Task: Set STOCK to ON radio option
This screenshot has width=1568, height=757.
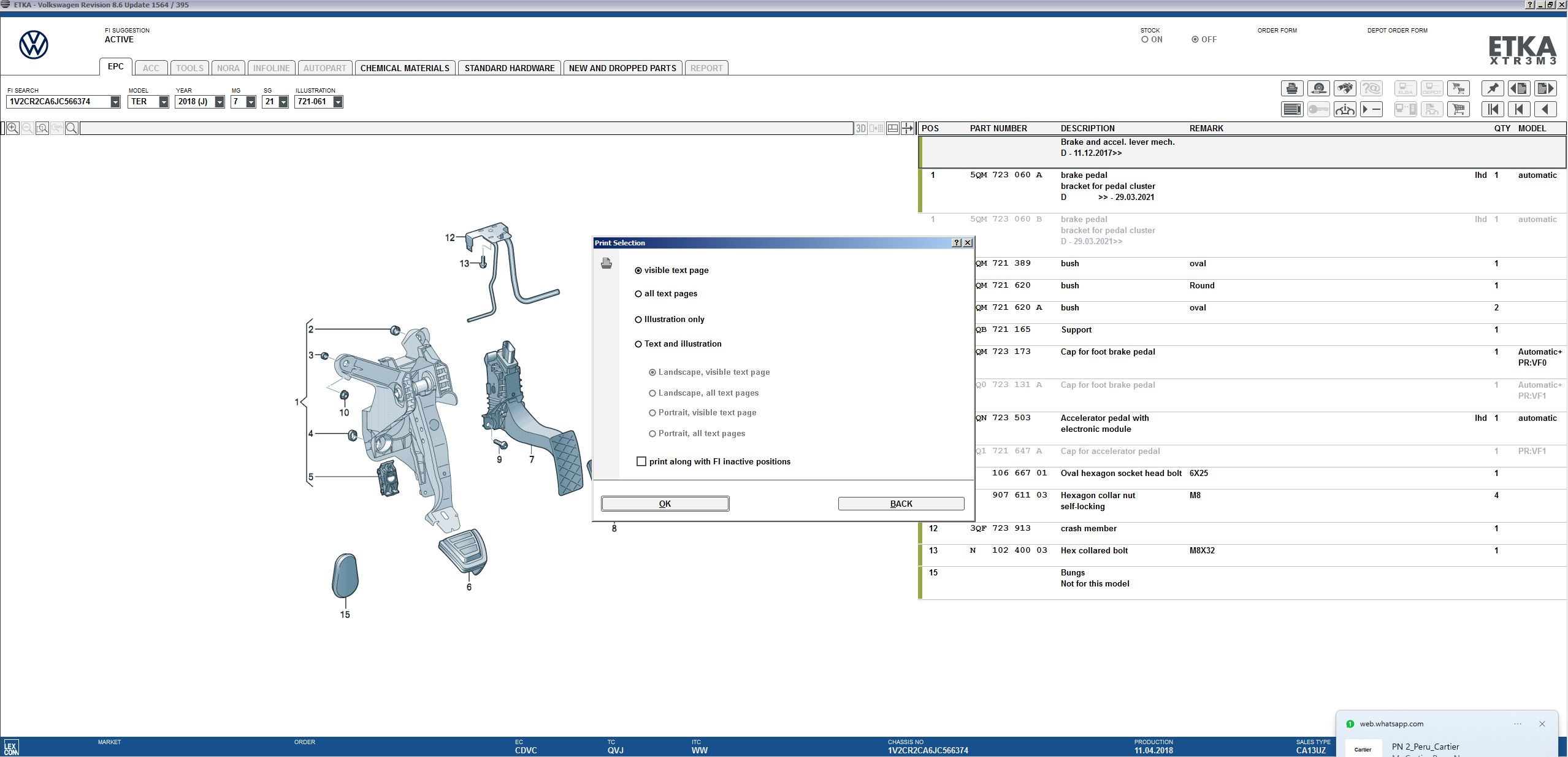Action: tap(1145, 39)
